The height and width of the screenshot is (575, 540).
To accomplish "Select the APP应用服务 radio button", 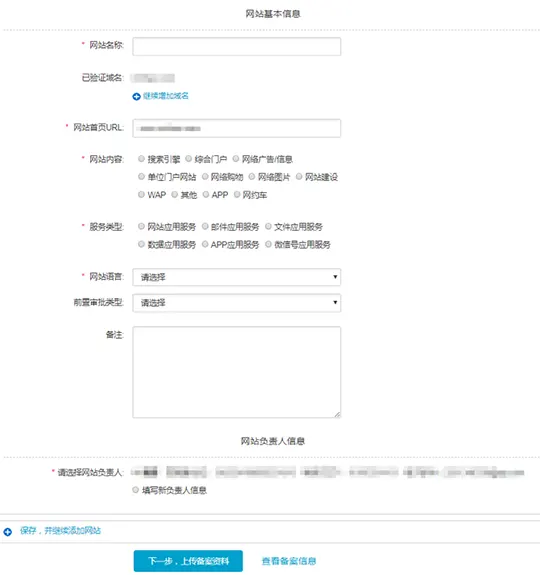I will pyautogui.click(x=205, y=244).
